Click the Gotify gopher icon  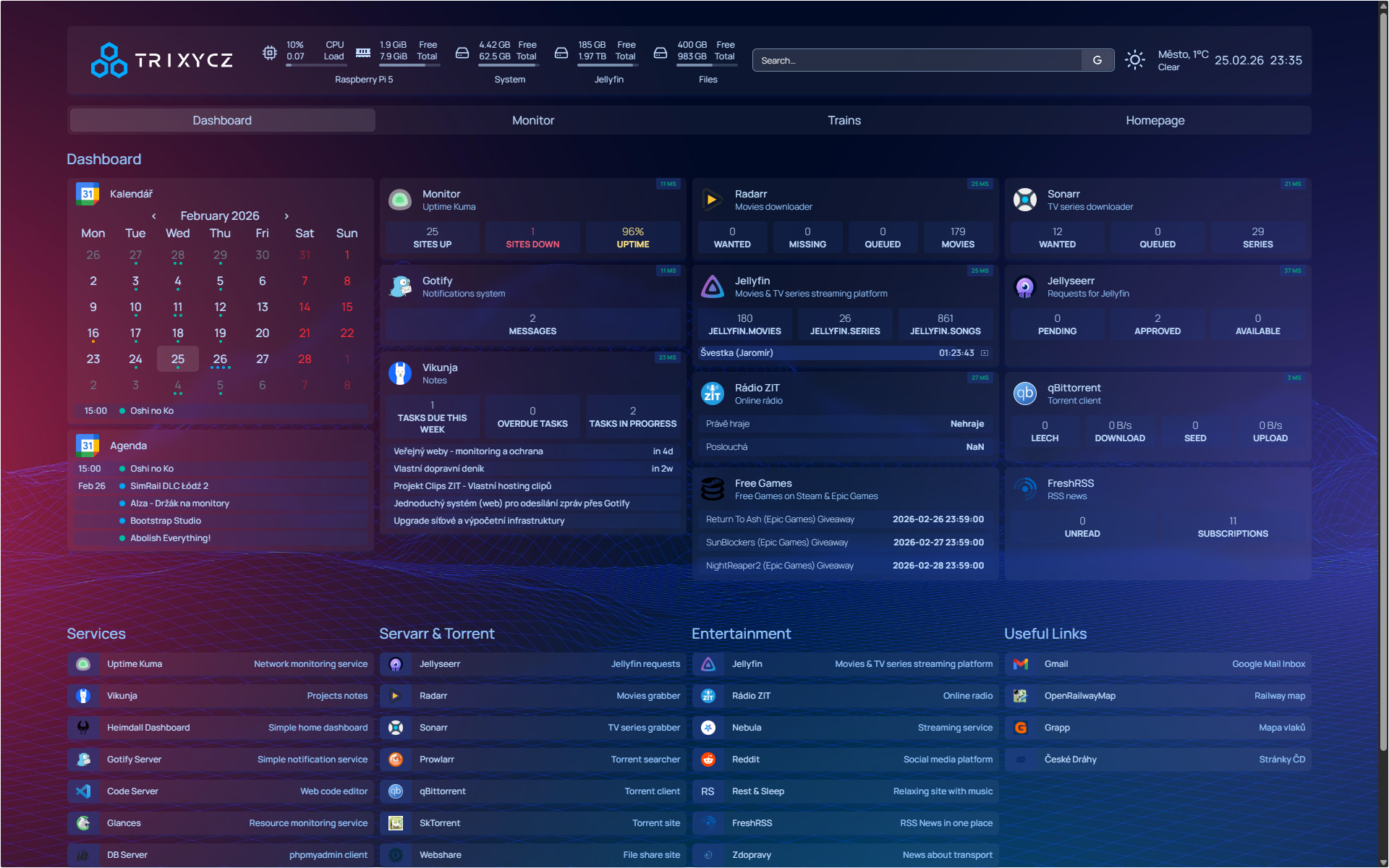400,287
